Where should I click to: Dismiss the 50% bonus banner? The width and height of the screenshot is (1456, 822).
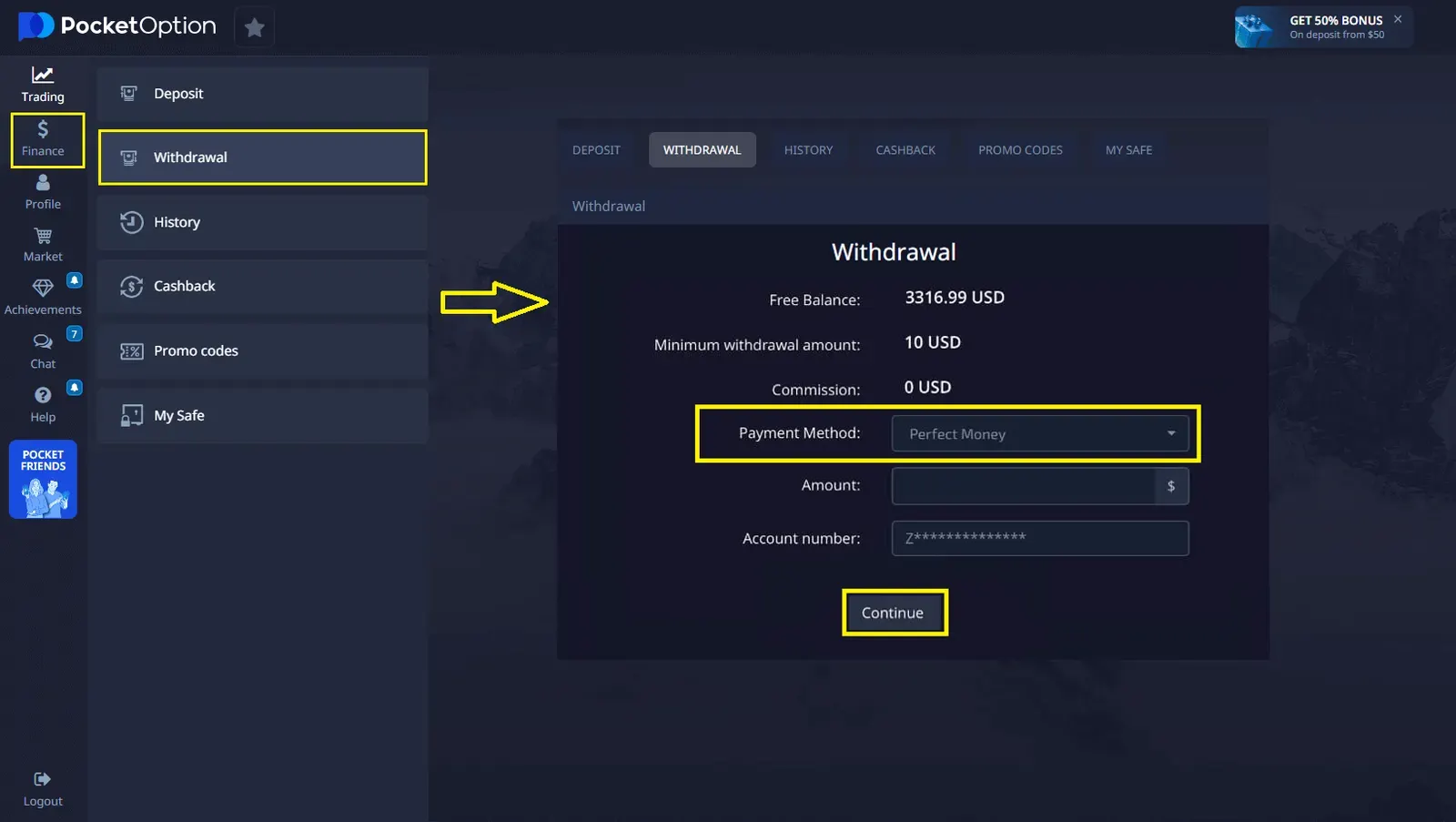coord(1398,19)
